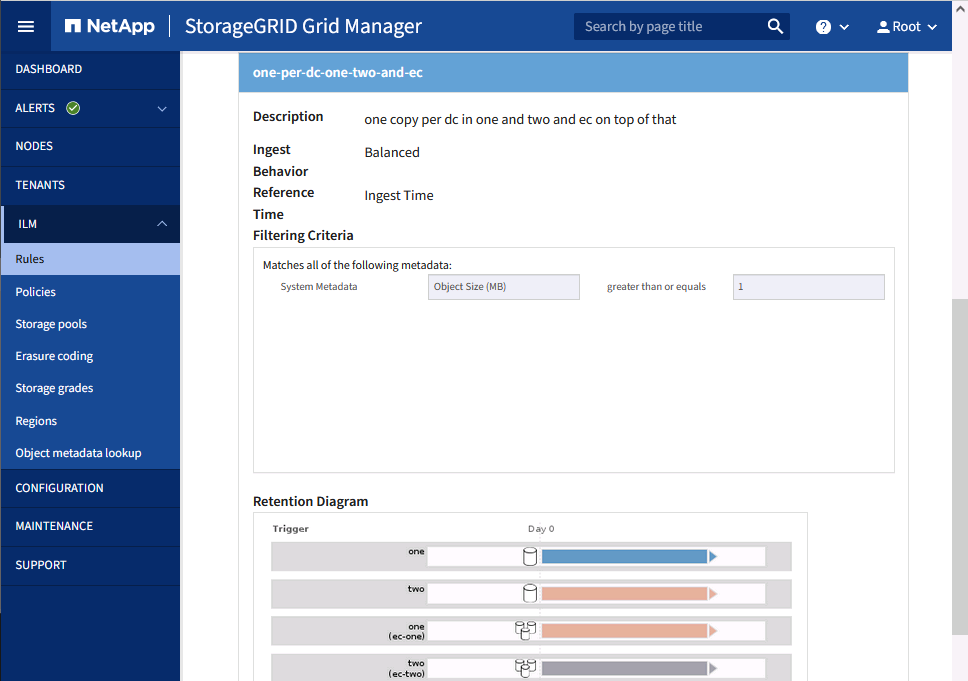The height and width of the screenshot is (681, 968).
Task: Select Rules in the ILM submenu
Action: coord(90,259)
